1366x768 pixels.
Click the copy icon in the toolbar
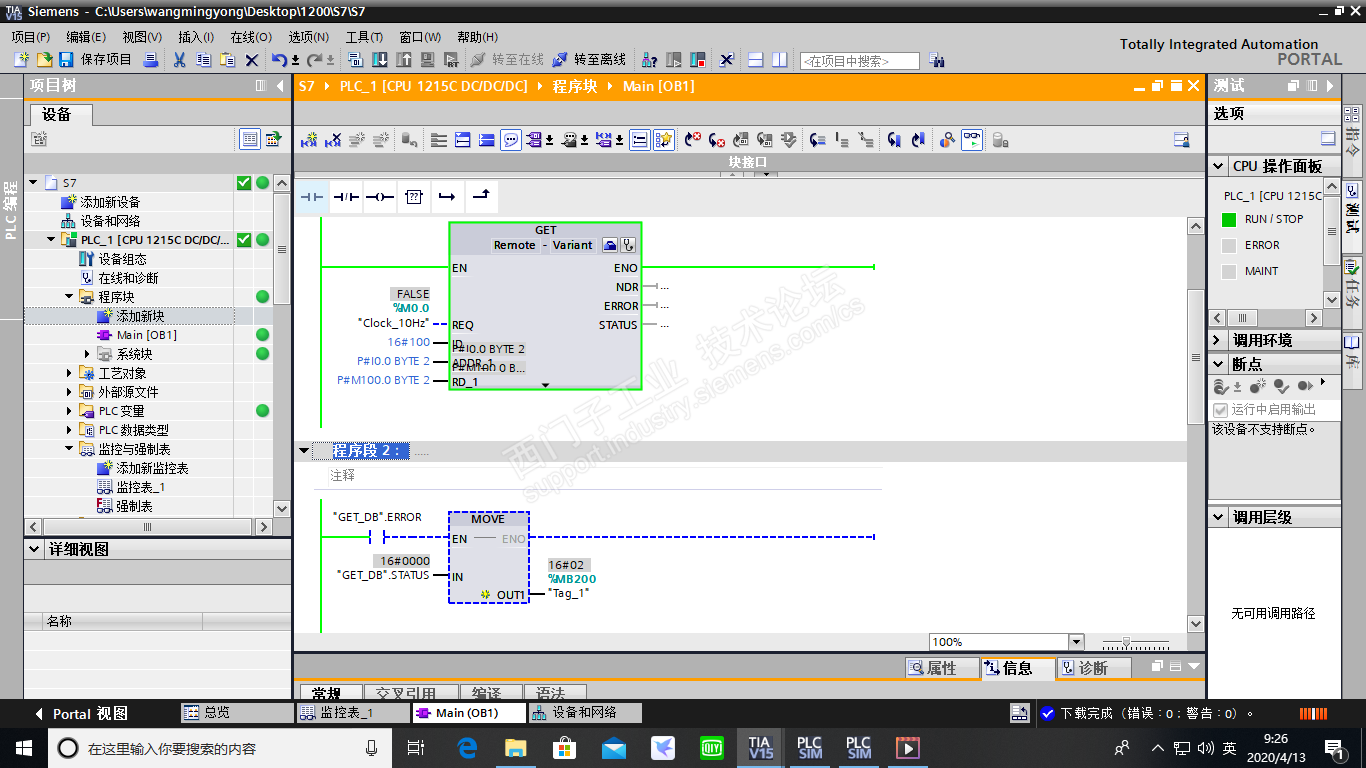(x=203, y=60)
